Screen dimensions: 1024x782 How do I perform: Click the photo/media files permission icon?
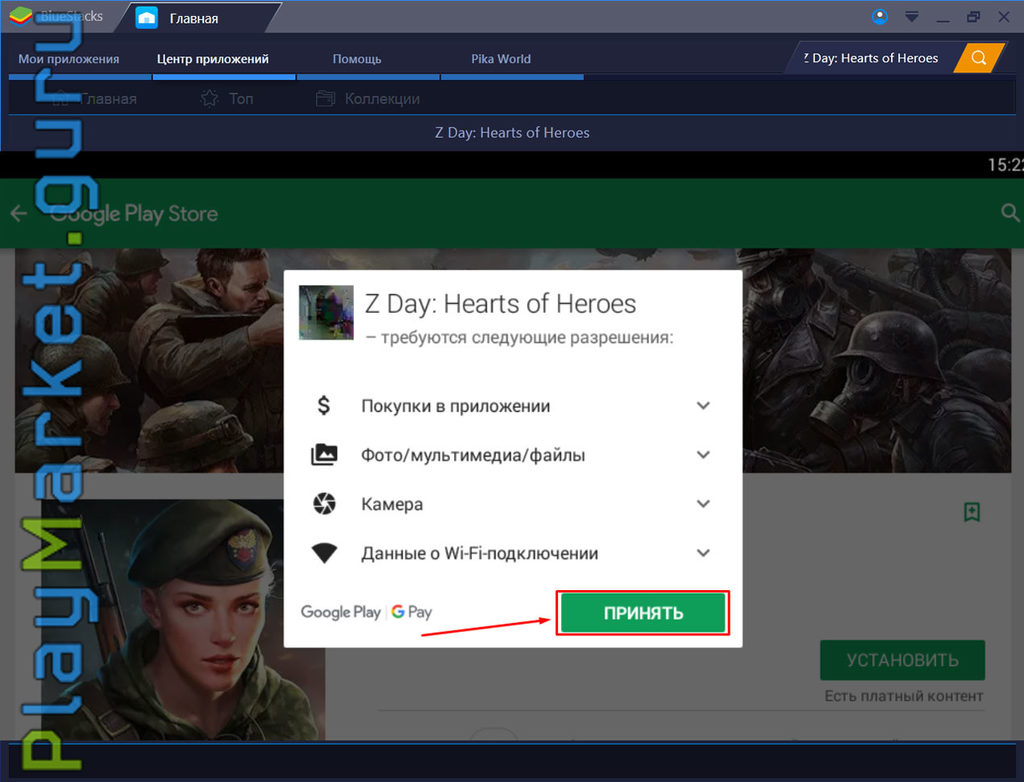coord(324,455)
